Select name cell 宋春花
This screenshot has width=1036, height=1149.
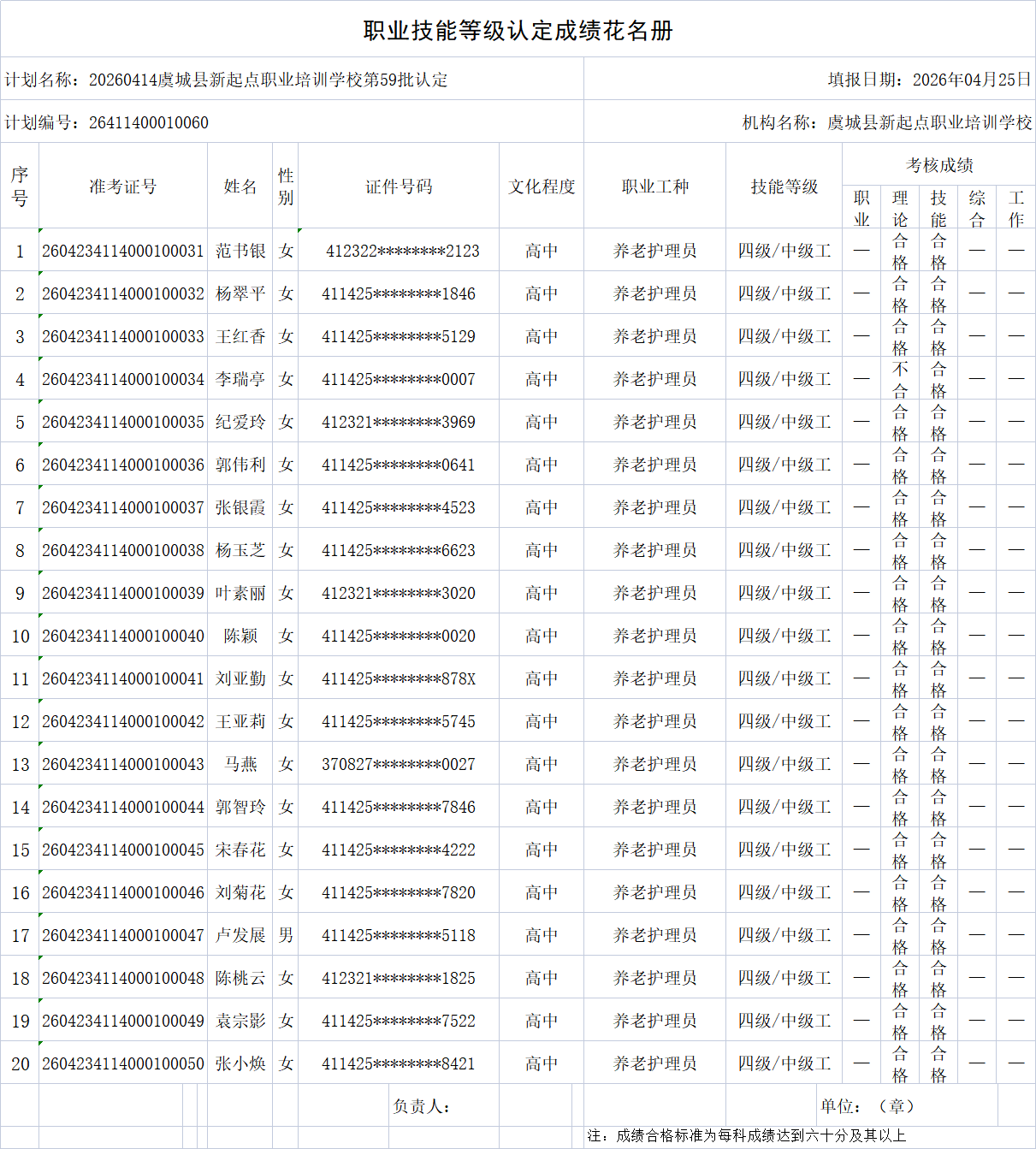[240, 850]
